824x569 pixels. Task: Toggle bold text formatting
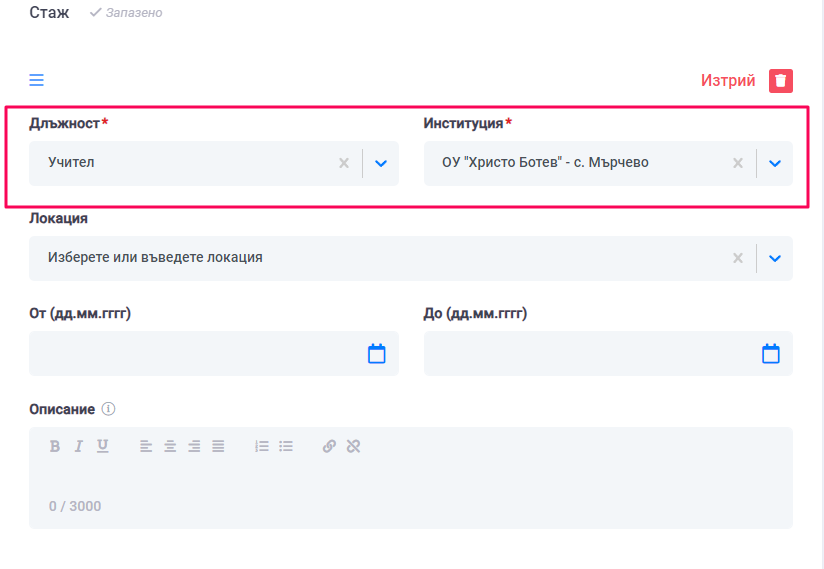55,446
